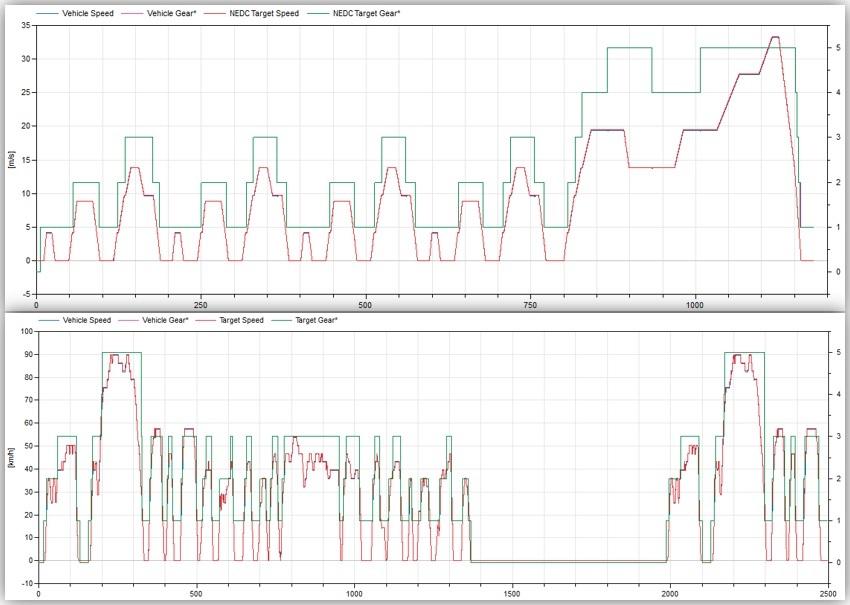Screen dimensions: 850x605
Task: Click tick label 70 on km/h axis
Action: [x=28, y=400]
